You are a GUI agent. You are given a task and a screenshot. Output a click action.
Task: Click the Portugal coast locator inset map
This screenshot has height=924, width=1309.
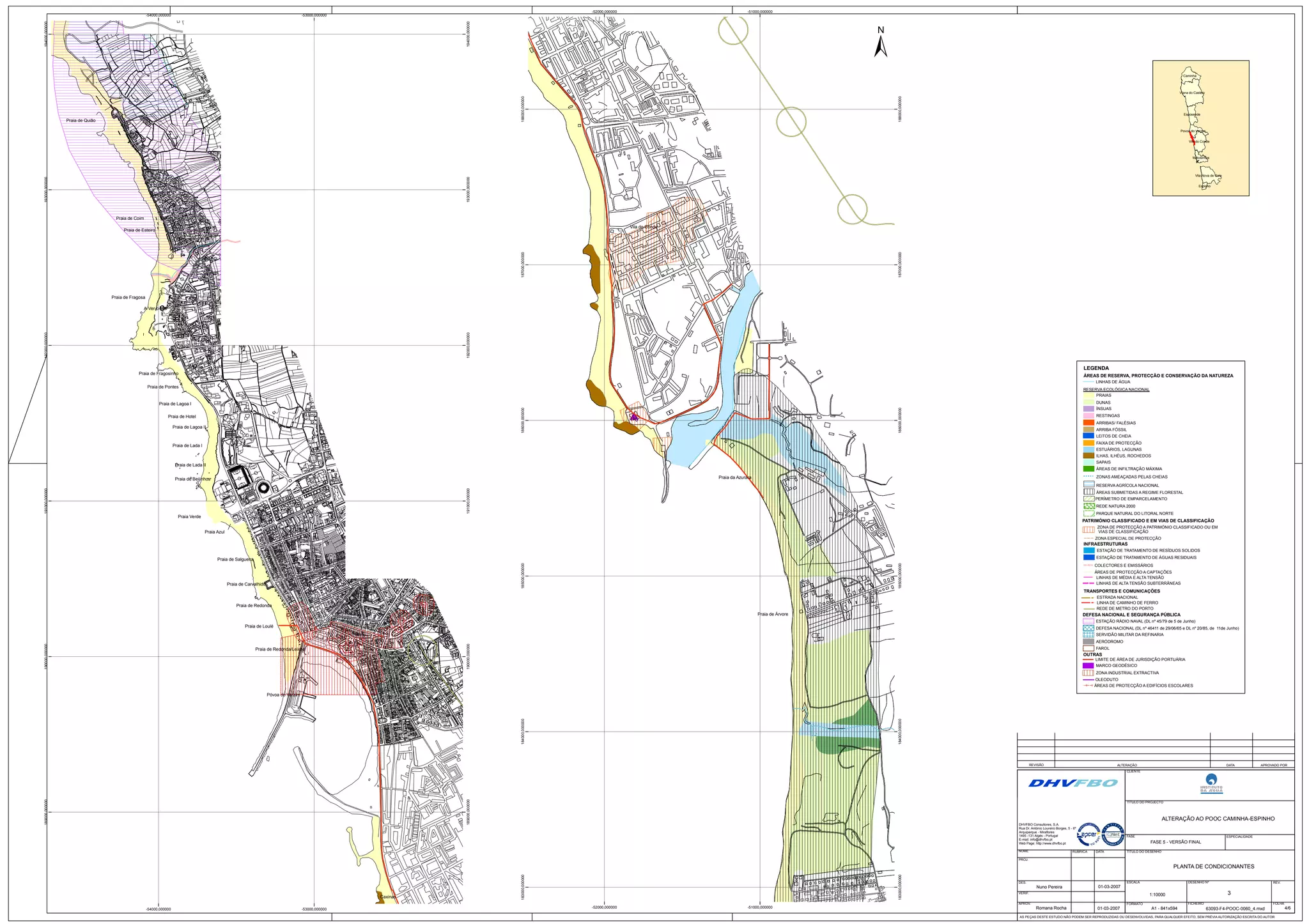tap(1200, 128)
